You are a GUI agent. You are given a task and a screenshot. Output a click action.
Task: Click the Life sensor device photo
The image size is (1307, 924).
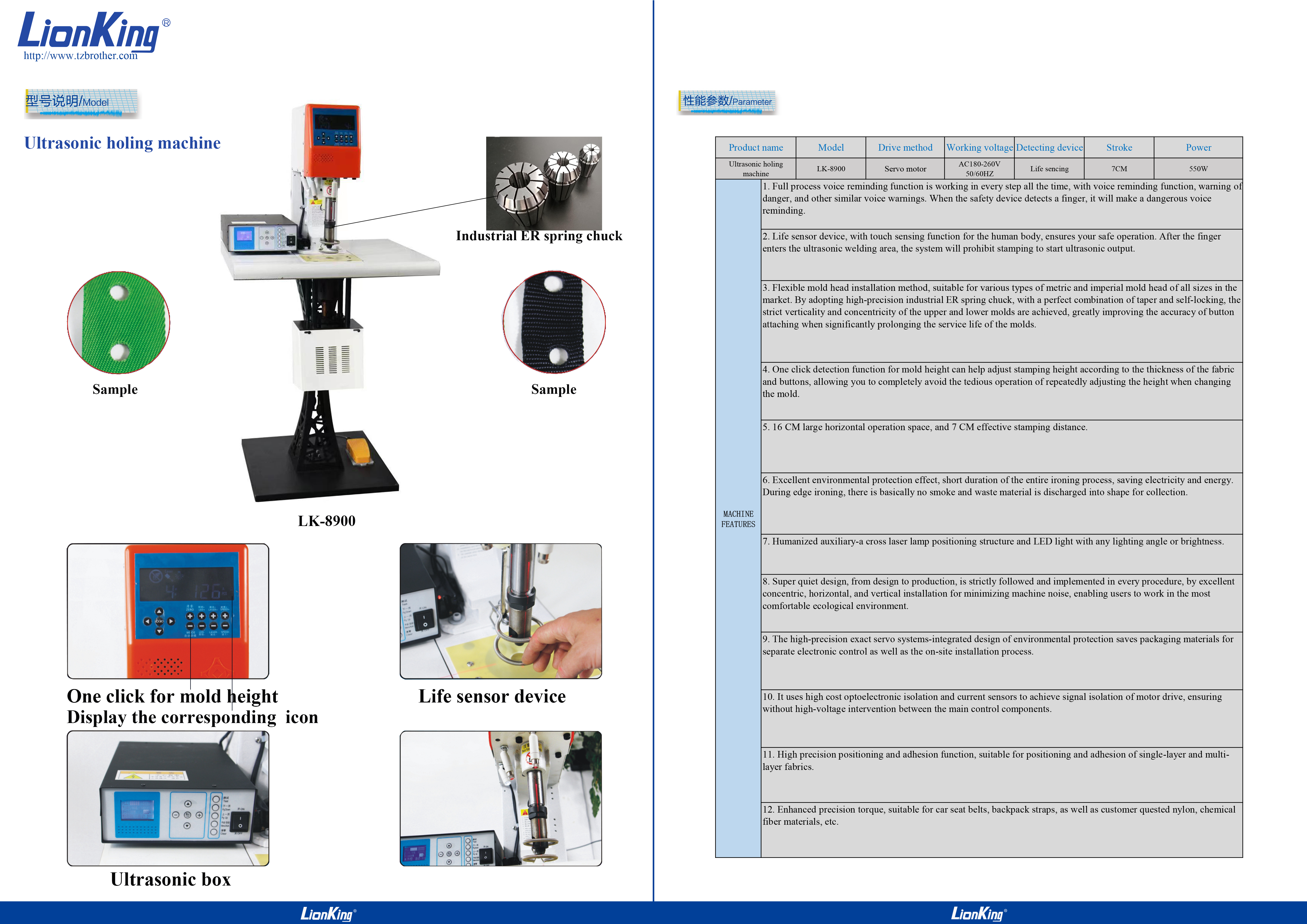click(x=500, y=611)
